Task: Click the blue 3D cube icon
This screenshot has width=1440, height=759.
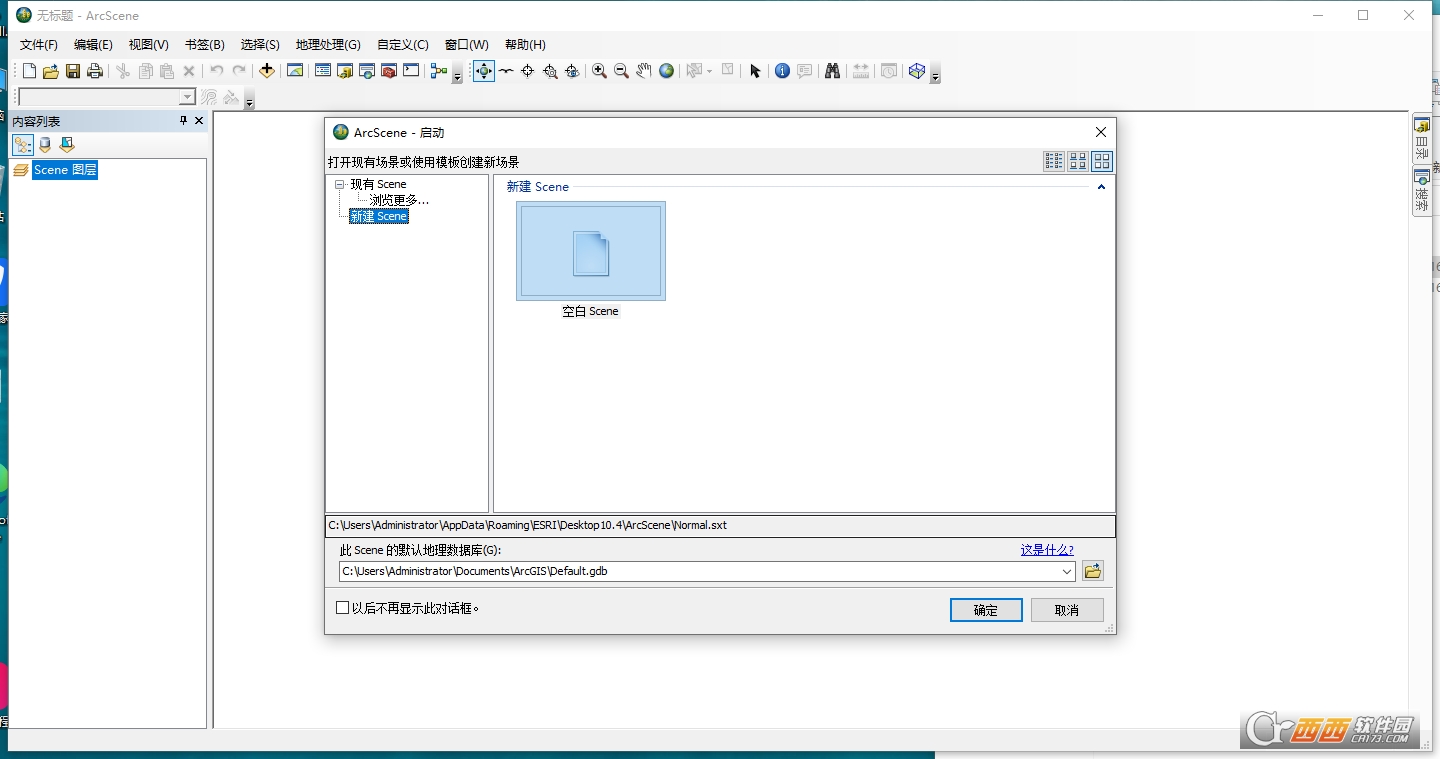Action: point(916,71)
